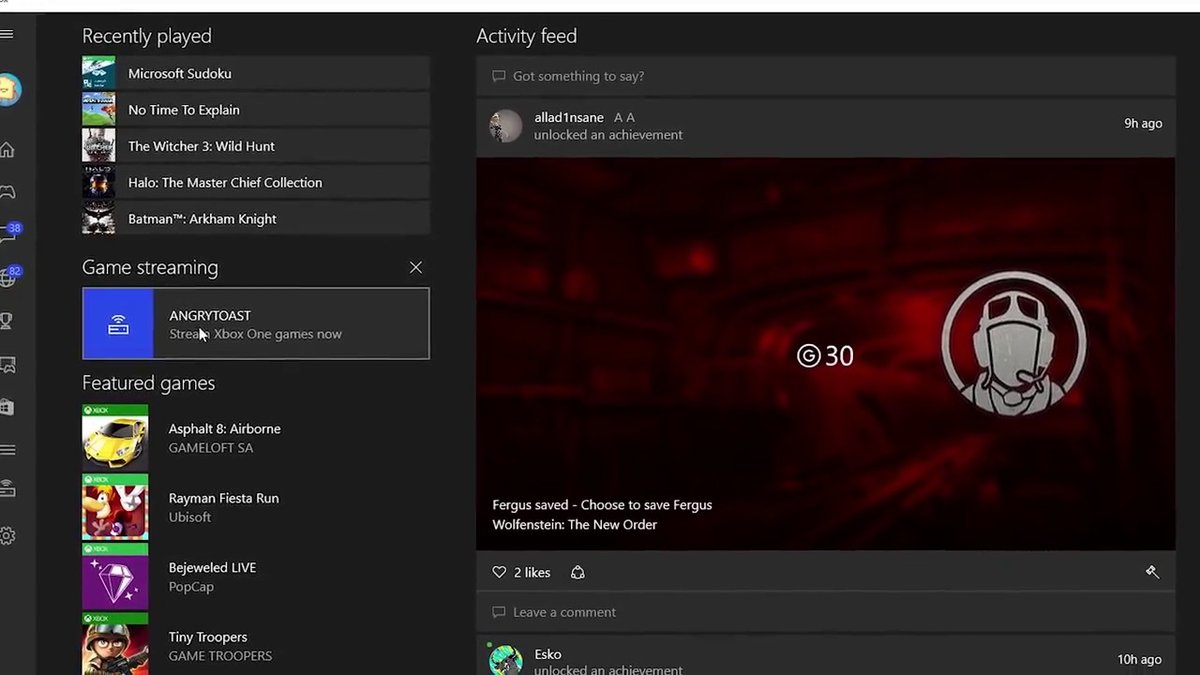The height and width of the screenshot is (675, 1200).
Task: Click the share icon under the achievement post
Action: point(578,572)
